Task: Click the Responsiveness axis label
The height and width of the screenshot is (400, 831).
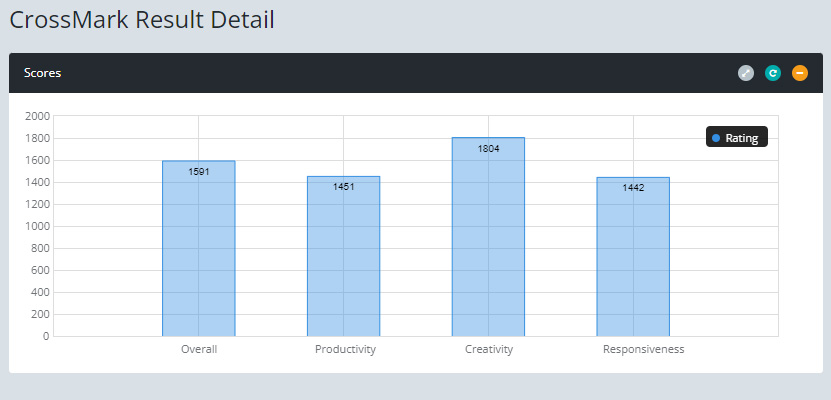Action: click(x=643, y=350)
